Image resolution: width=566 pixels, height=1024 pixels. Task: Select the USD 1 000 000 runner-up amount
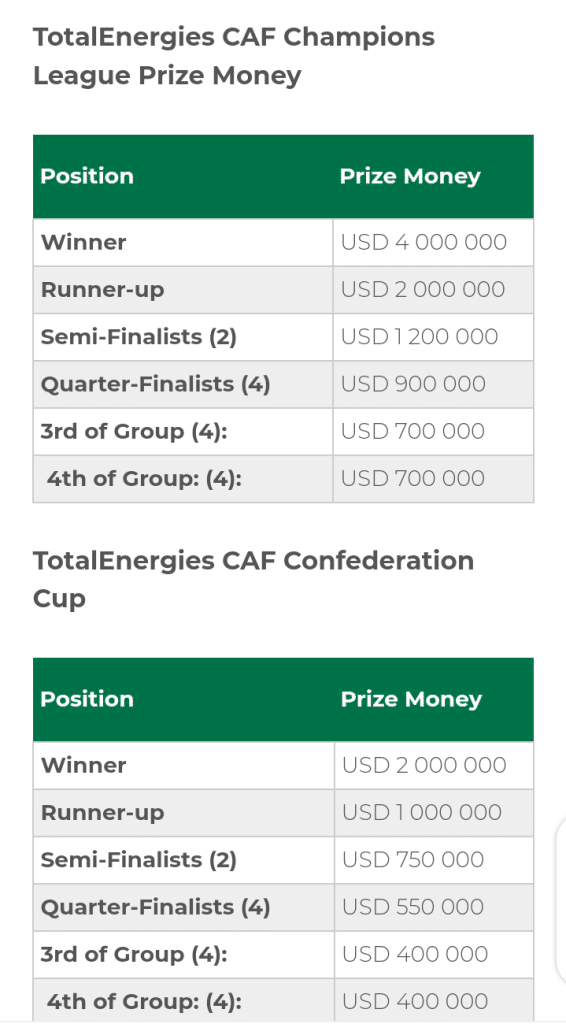coord(422,812)
